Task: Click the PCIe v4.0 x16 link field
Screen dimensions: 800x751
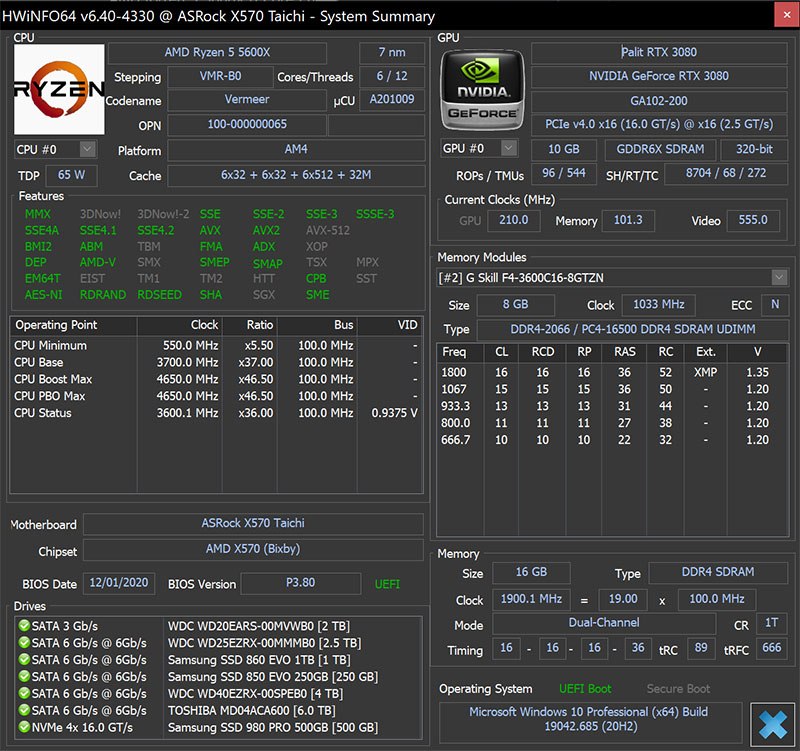Action: [659, 124]
